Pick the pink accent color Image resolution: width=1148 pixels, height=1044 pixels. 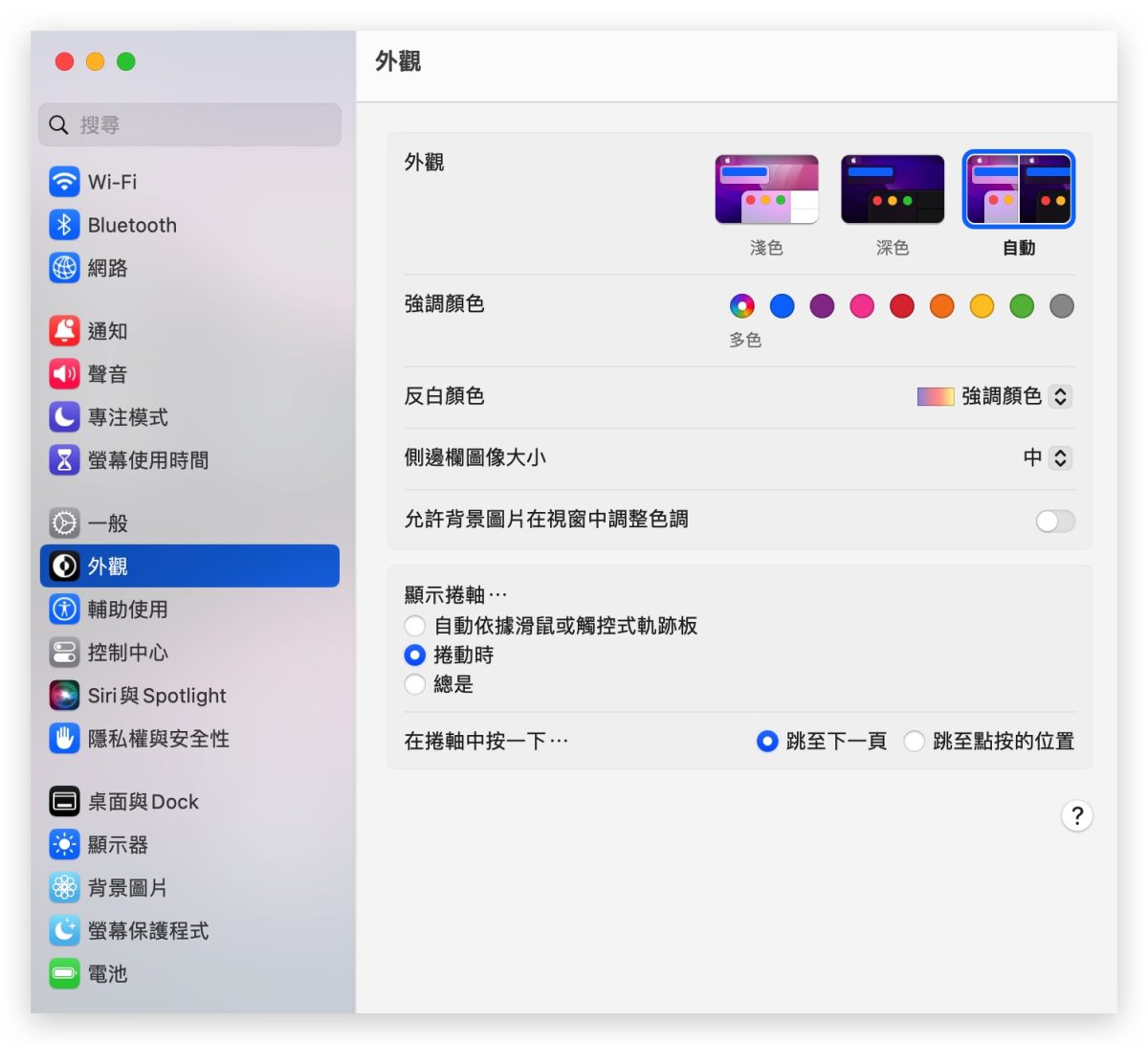point(862,306)
